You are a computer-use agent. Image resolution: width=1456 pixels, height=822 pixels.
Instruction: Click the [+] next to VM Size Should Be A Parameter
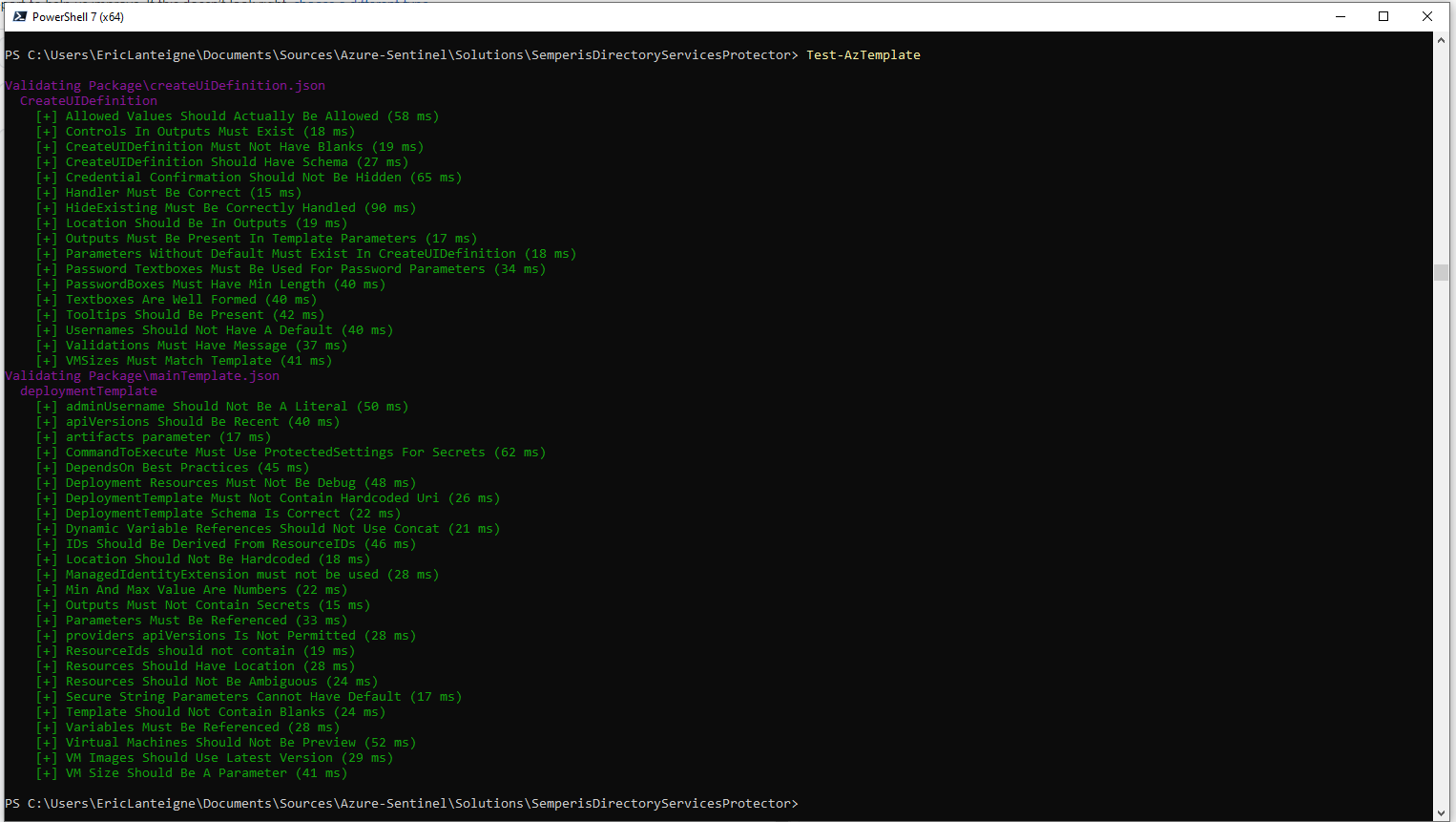tap(46, 772)
